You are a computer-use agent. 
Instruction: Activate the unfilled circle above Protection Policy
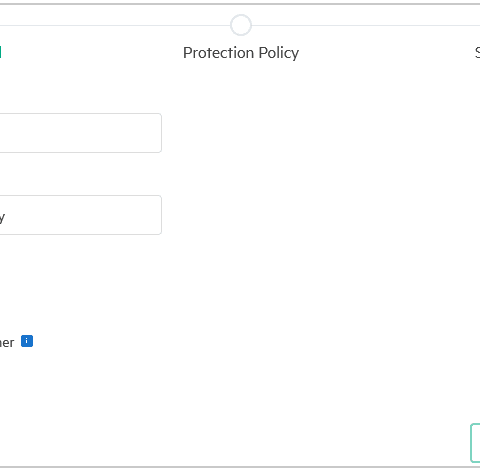pyautogui.click(x=241, y=25)
